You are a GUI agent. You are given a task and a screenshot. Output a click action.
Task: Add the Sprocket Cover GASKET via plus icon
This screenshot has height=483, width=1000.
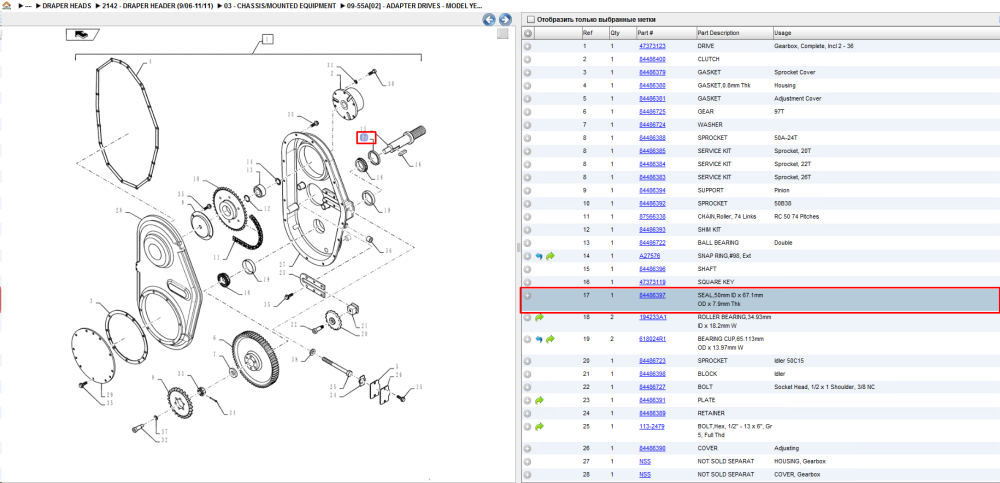pyautogui.click(x=528, y=73)
